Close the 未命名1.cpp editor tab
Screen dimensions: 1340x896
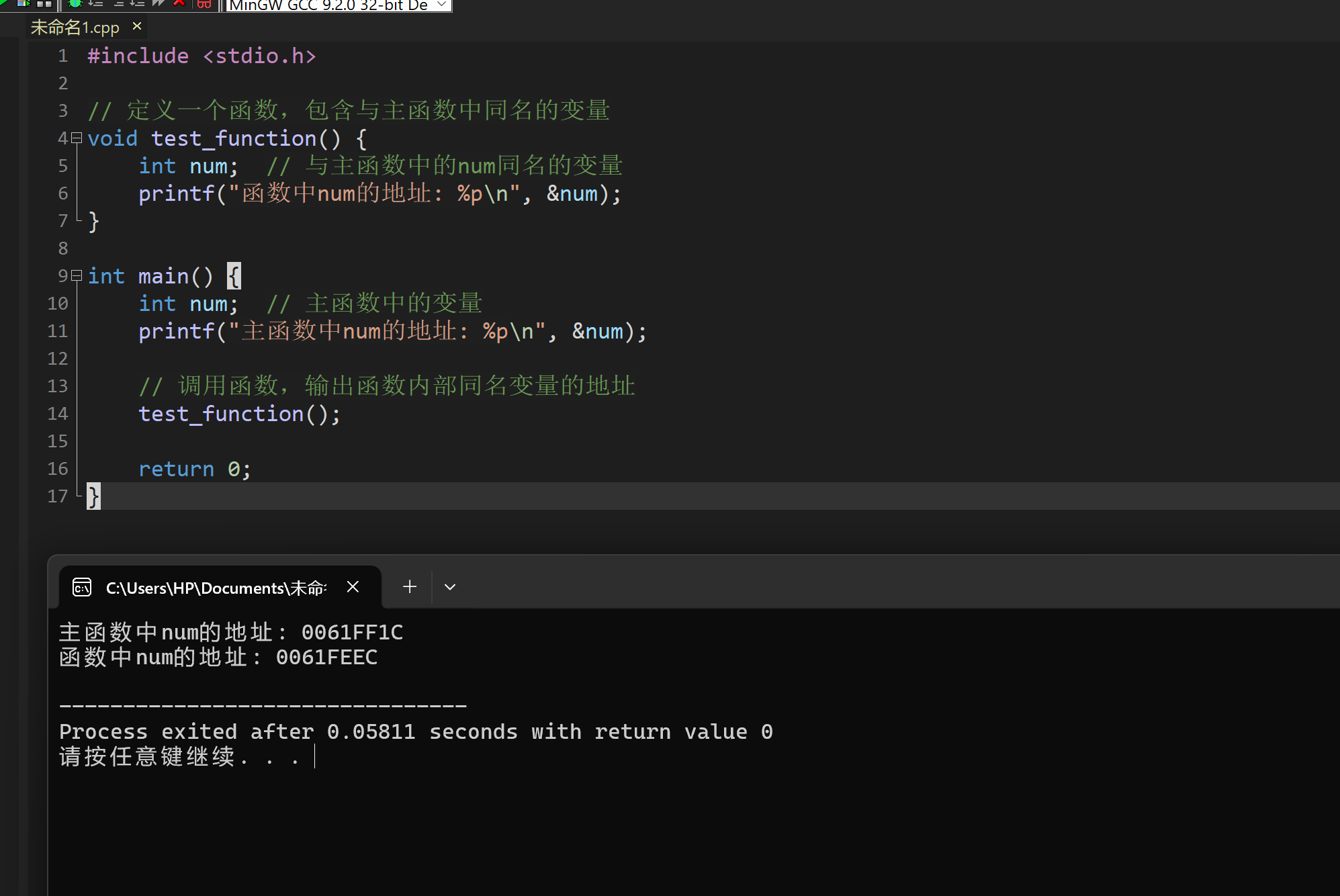point(137,26)
